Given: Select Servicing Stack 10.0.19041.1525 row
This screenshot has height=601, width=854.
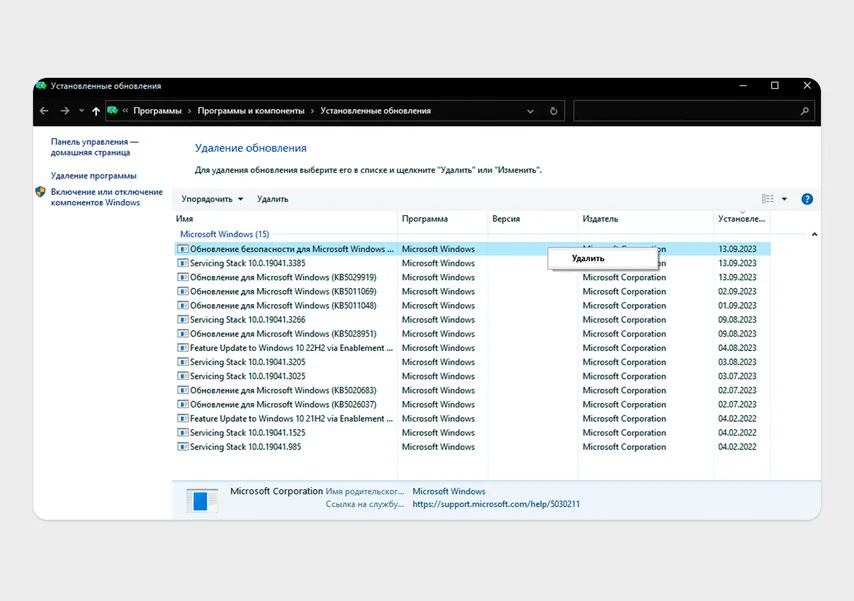Looking at the screenshot, I should point(472,433).
